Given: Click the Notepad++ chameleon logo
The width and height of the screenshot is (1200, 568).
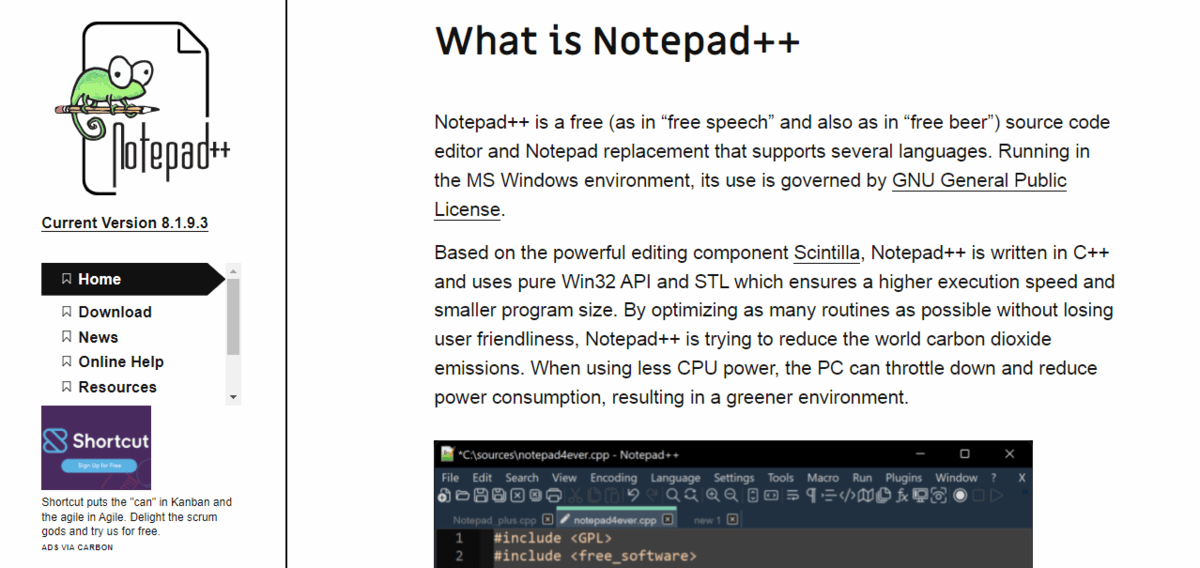Looking at the screenshot, I should (x=141, y=108).
